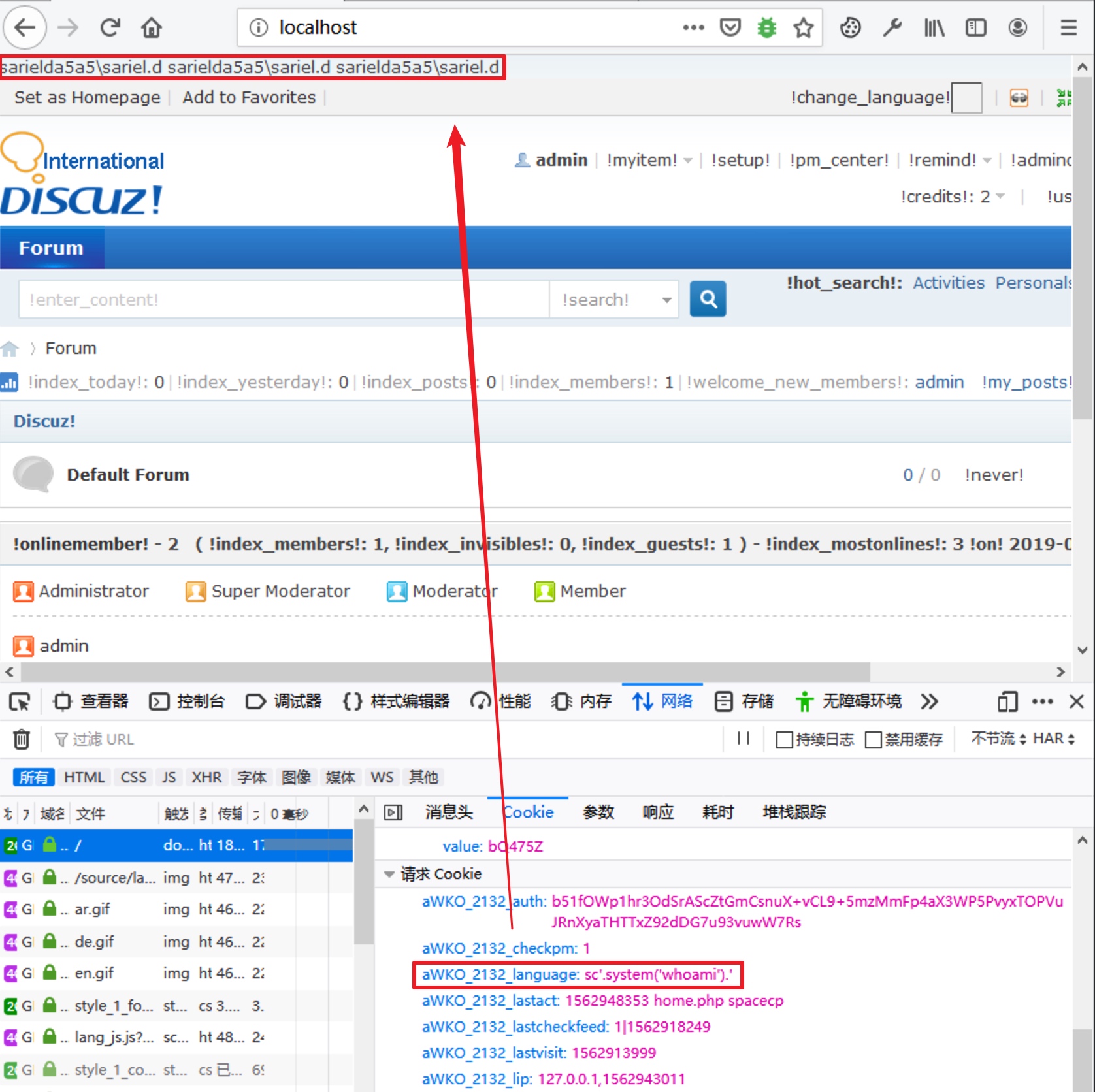Click the Add to Favorites link
This screenshot has height=1092, width=1095.
pyautogui.click(x=249, y=97)
